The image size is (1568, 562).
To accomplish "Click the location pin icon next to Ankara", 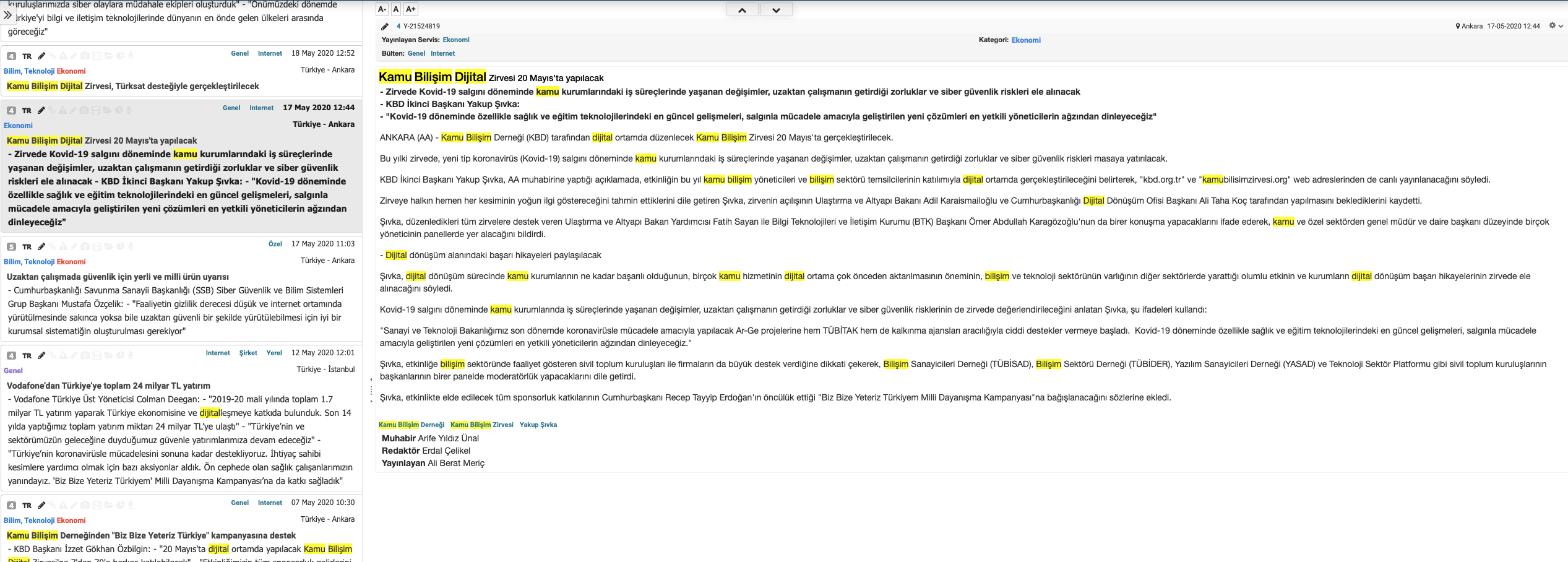I will click(x=1458, y=26).
